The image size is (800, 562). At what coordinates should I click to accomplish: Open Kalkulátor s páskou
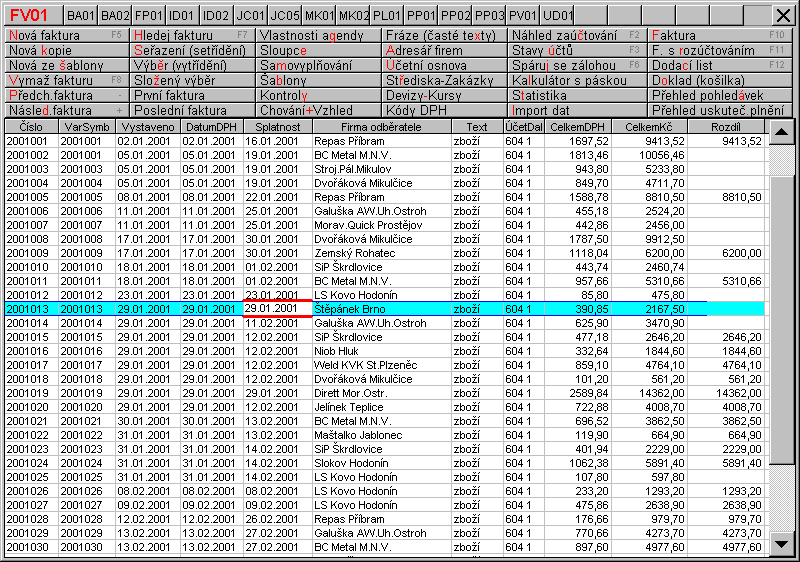pos(577,80)
